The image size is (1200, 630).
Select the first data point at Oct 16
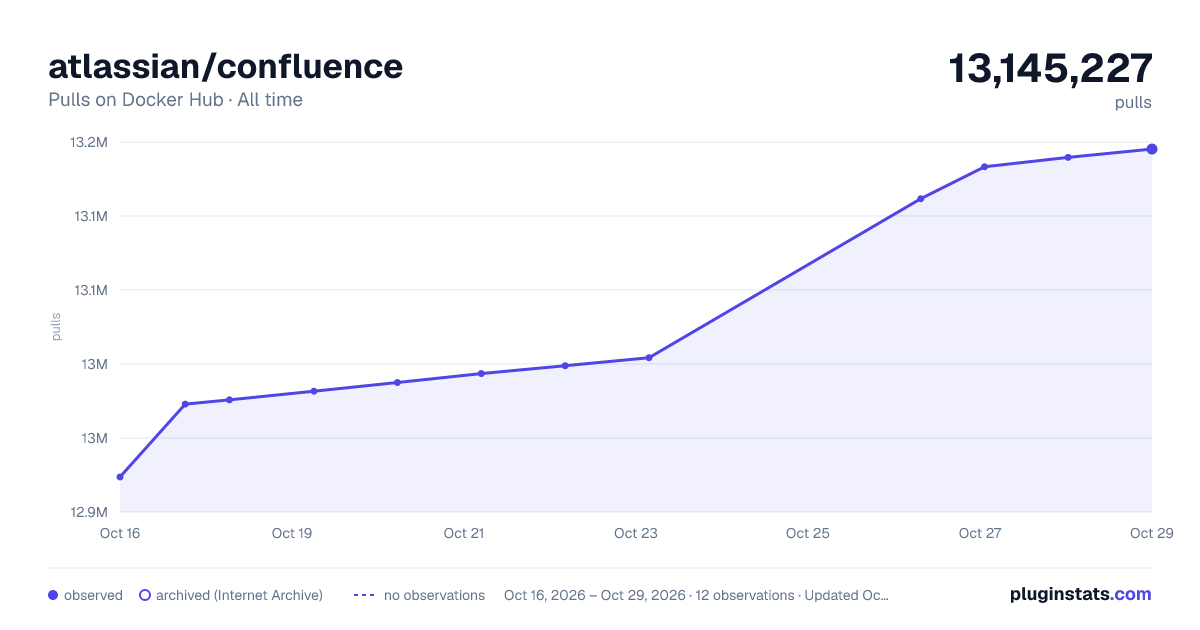coord(120,477)
